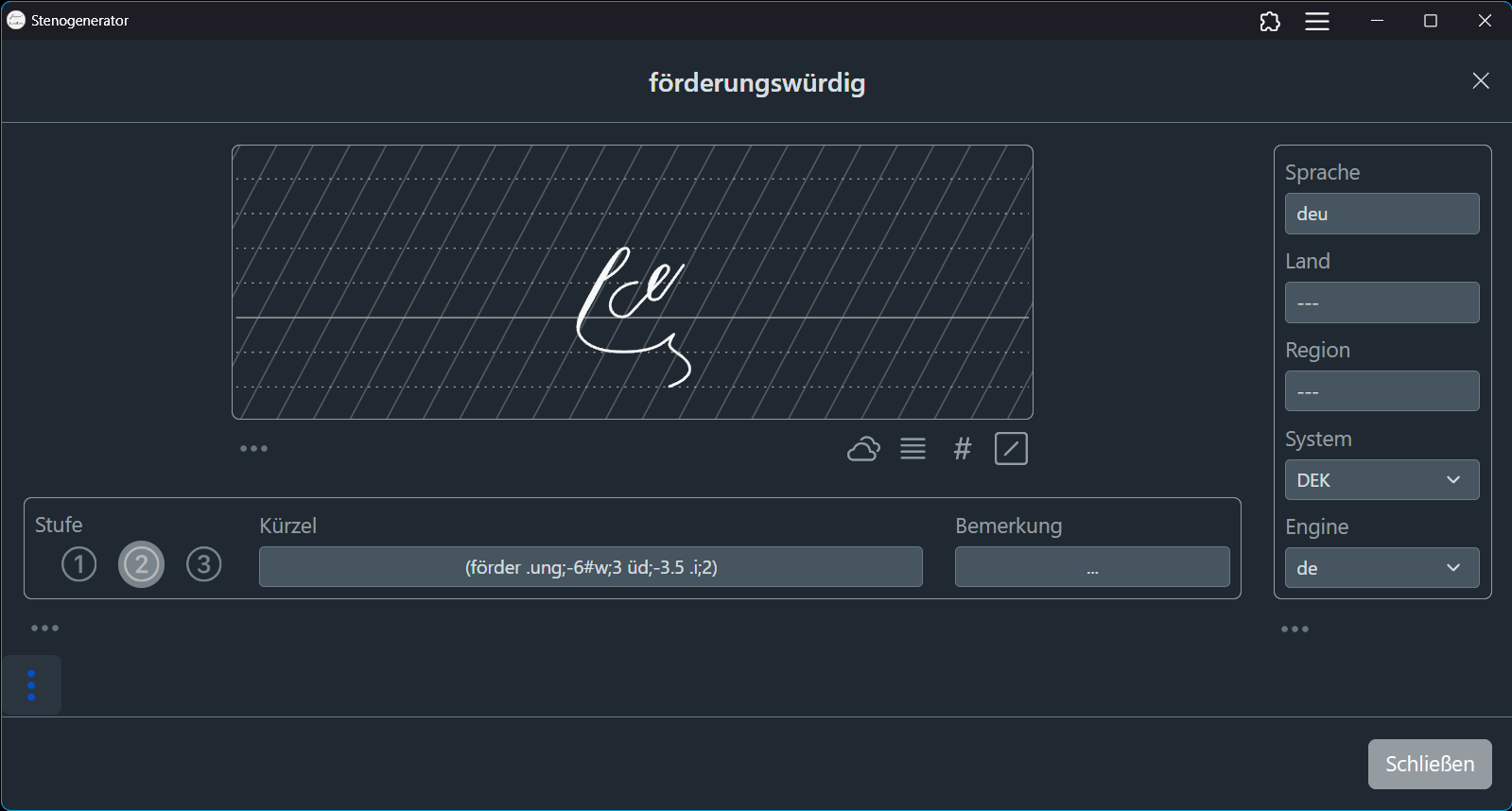Select Stufe level 3

tap(203, 564)
